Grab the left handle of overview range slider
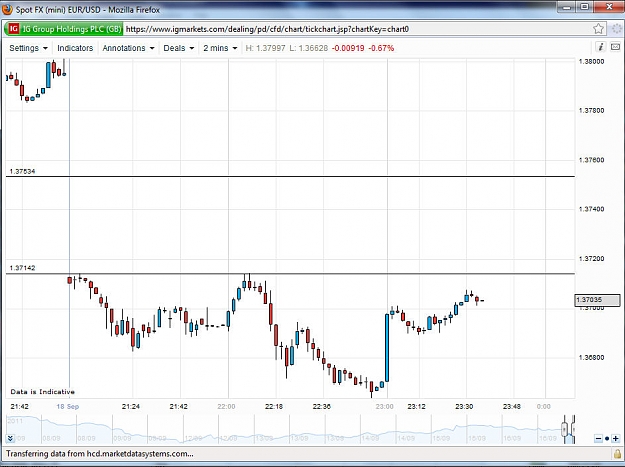The width and height of the screenshot is (625, 467). tap(564, 430)
